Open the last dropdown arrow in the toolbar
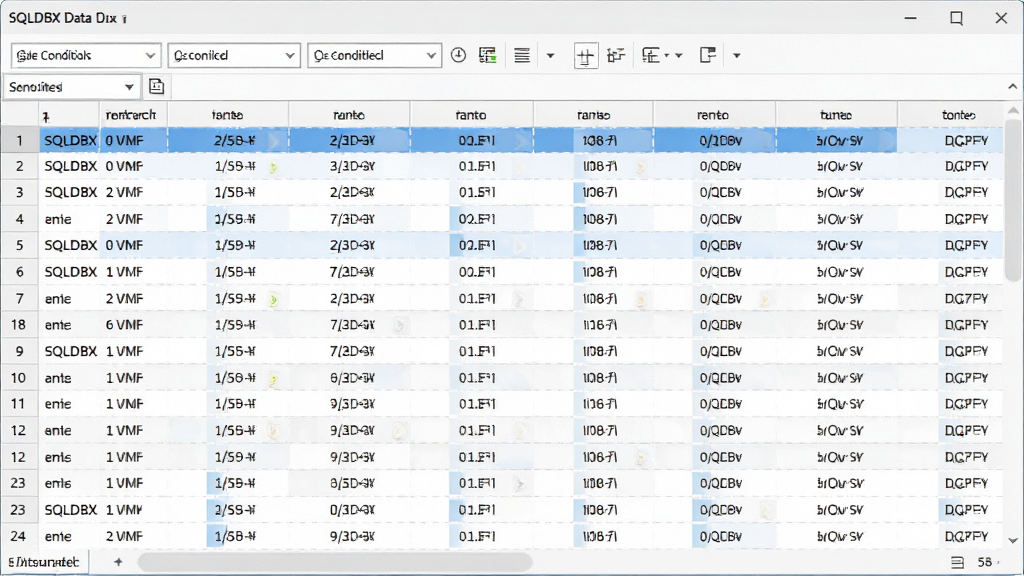This screenshot has width=1024, height=576. (737, 56)
